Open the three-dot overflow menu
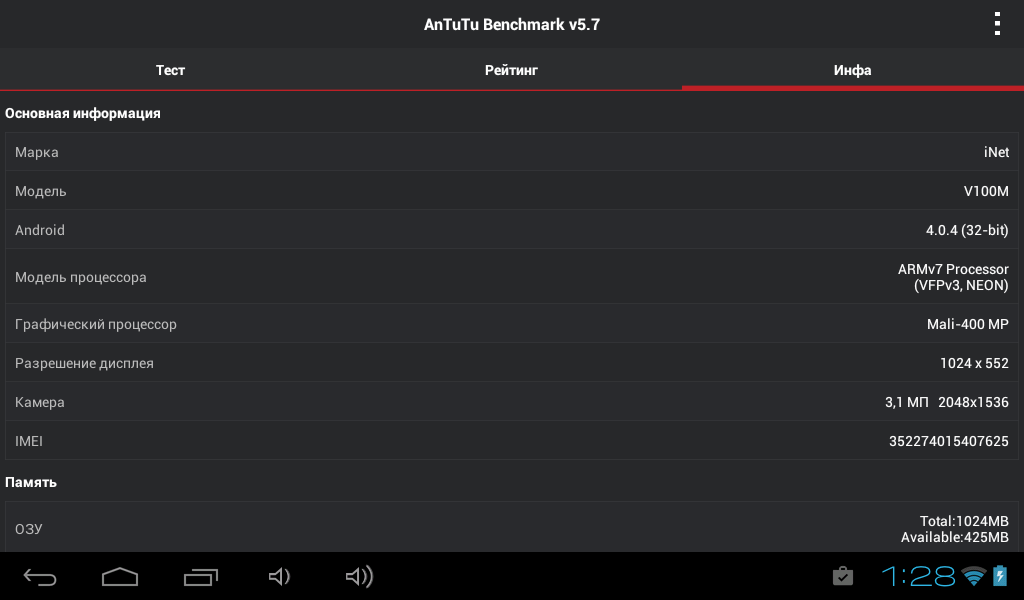This screenshot has width=1024, height=600. [x=997, y=24]
